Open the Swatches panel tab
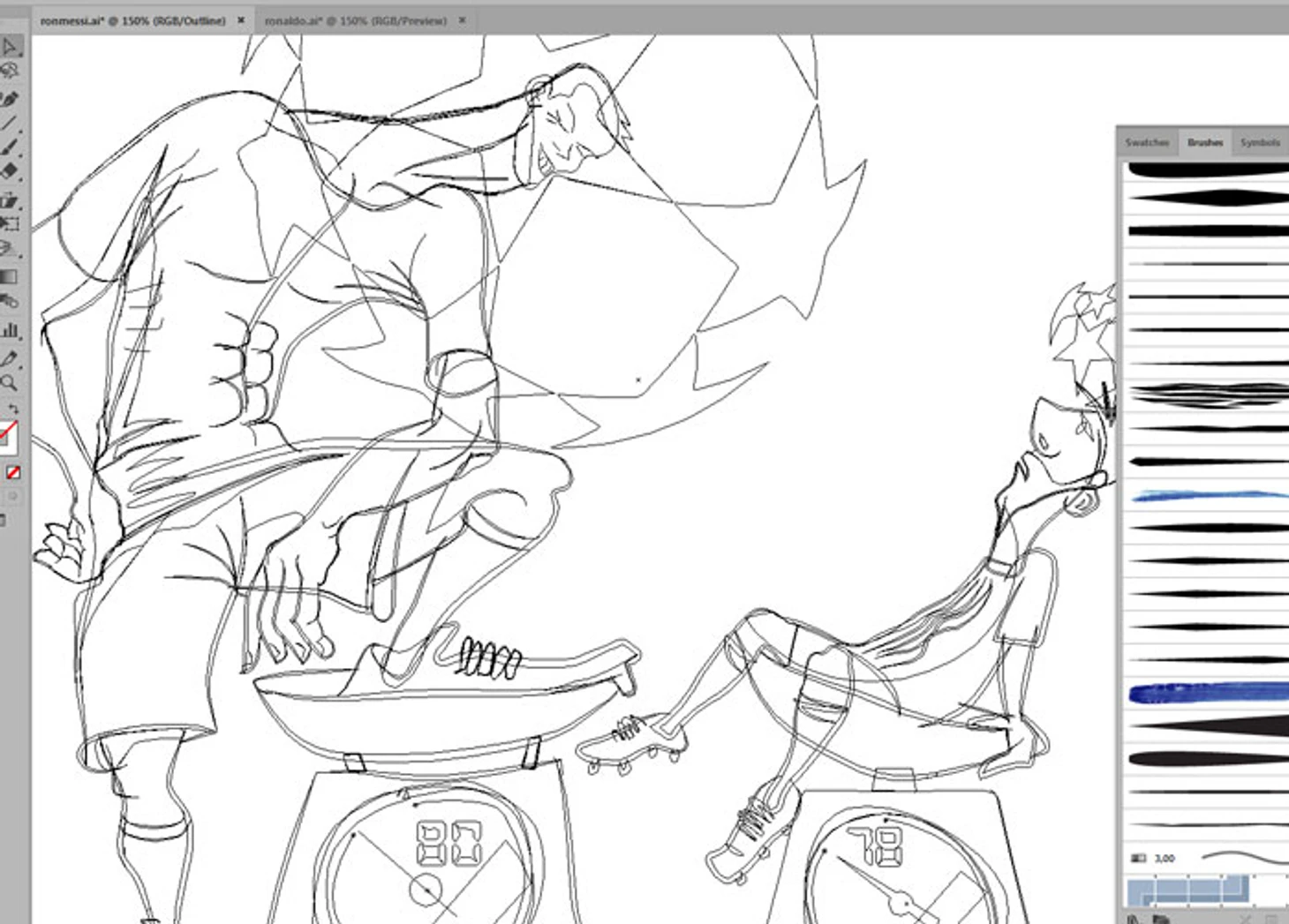This screenshot has width=1289, height=924. (1147, 142)
